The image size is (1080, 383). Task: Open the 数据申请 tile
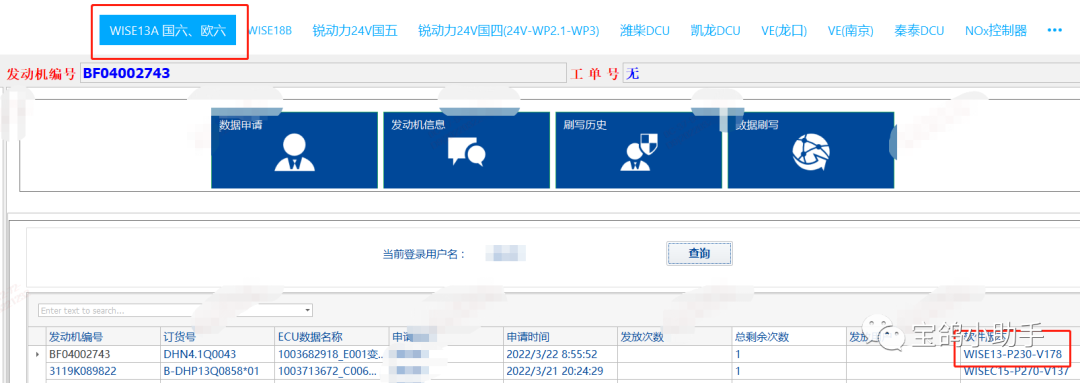click(294, 149)
